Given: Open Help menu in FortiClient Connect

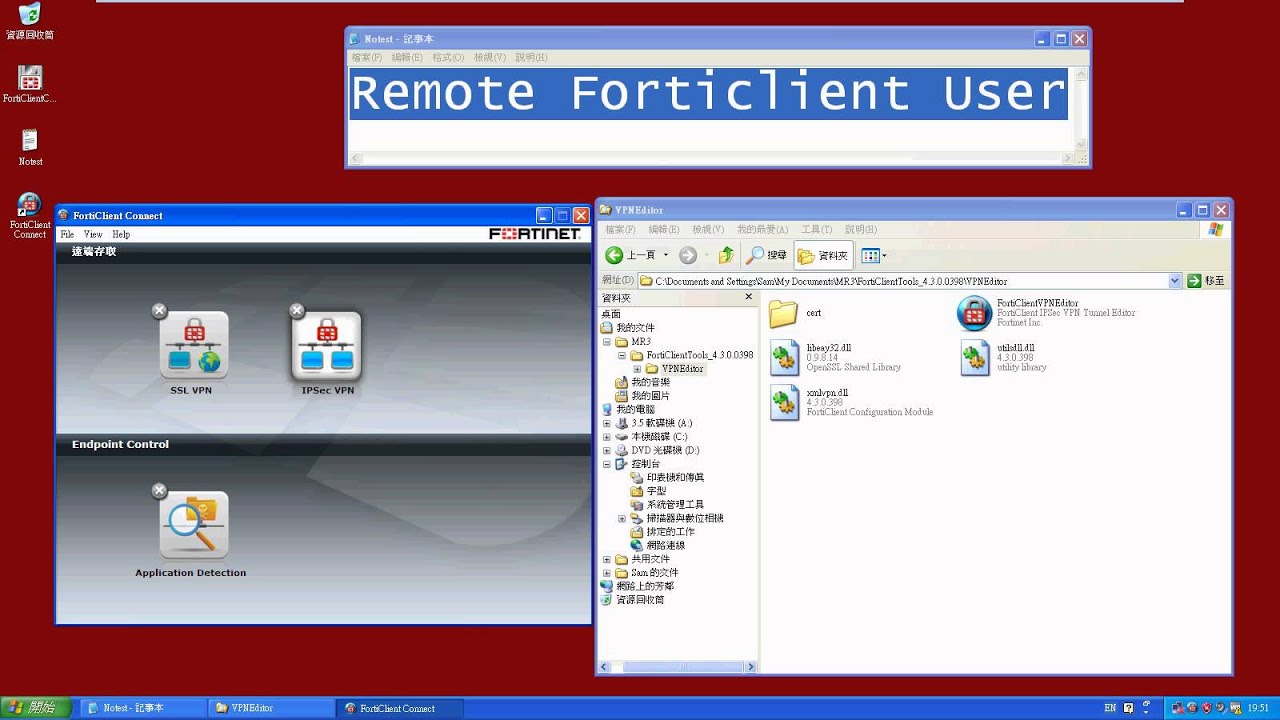Looking at the screenshot, I should [x=121, y=234].
